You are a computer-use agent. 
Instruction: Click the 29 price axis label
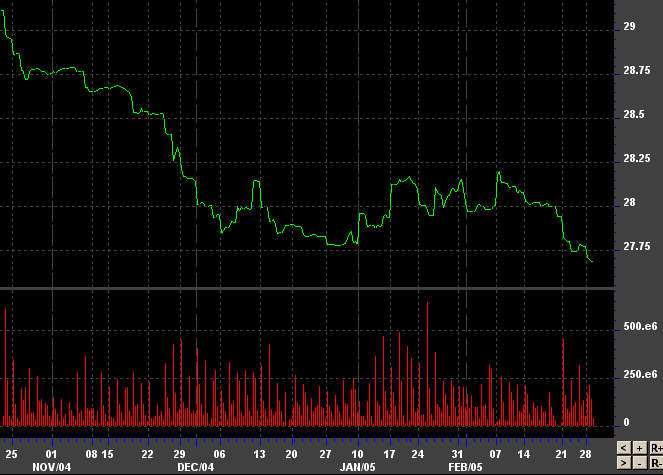tap(629, 27)
